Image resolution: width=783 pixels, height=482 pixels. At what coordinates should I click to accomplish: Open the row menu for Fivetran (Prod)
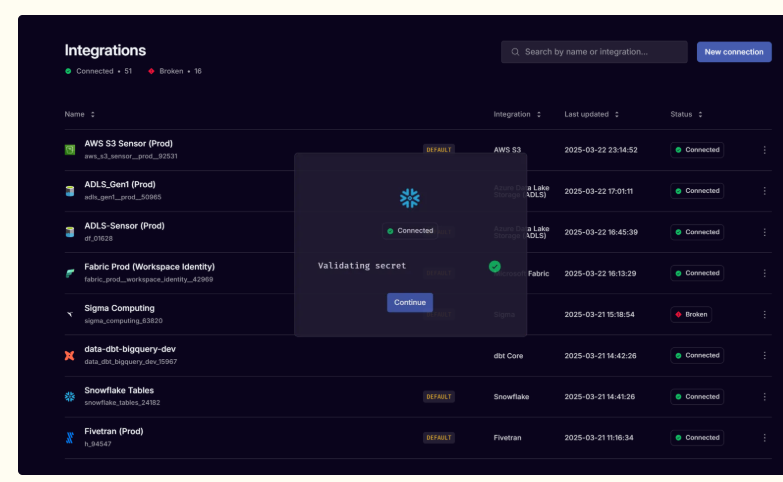(x=764, y=438)
